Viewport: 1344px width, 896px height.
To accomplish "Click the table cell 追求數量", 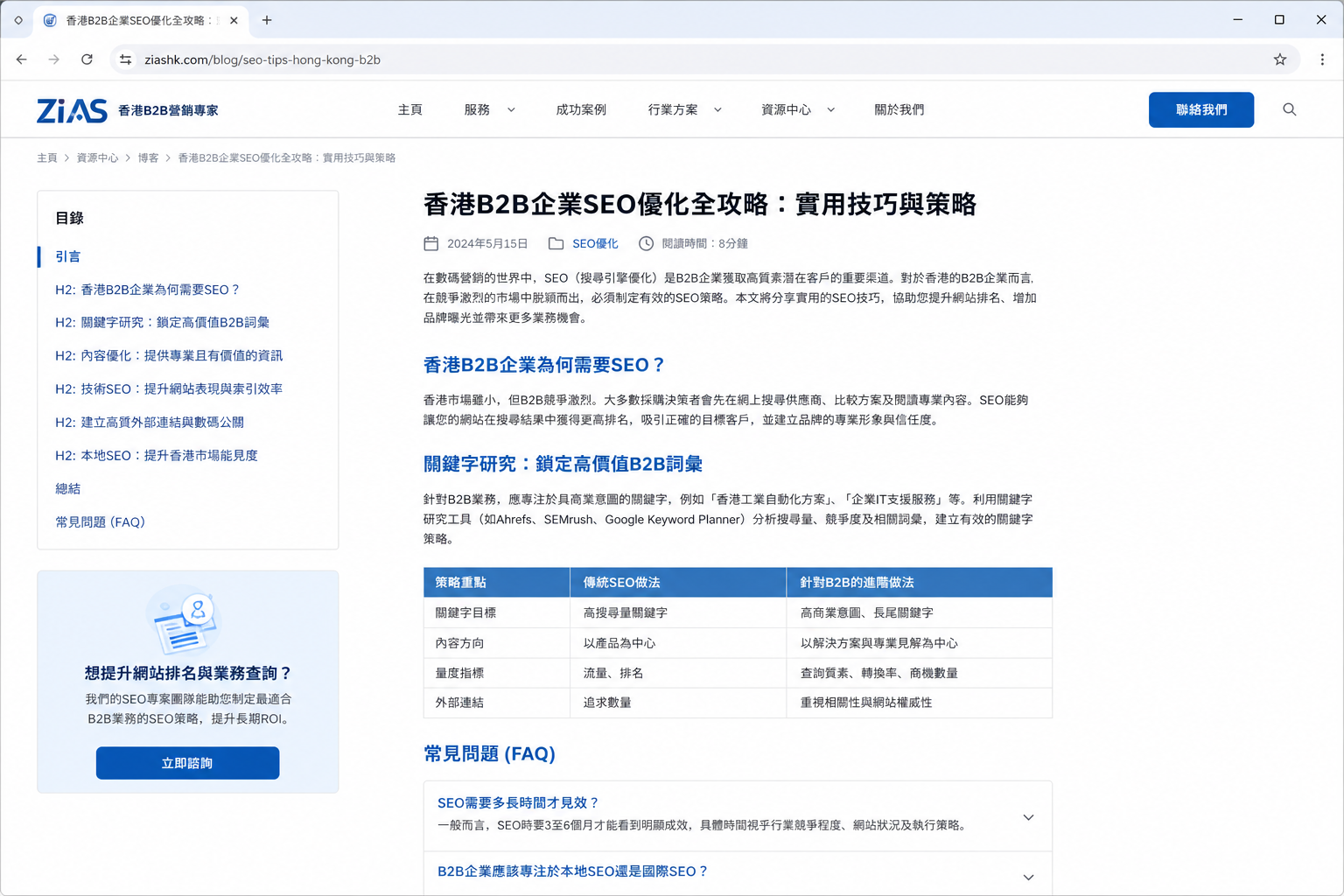I will tap(678, 703).
